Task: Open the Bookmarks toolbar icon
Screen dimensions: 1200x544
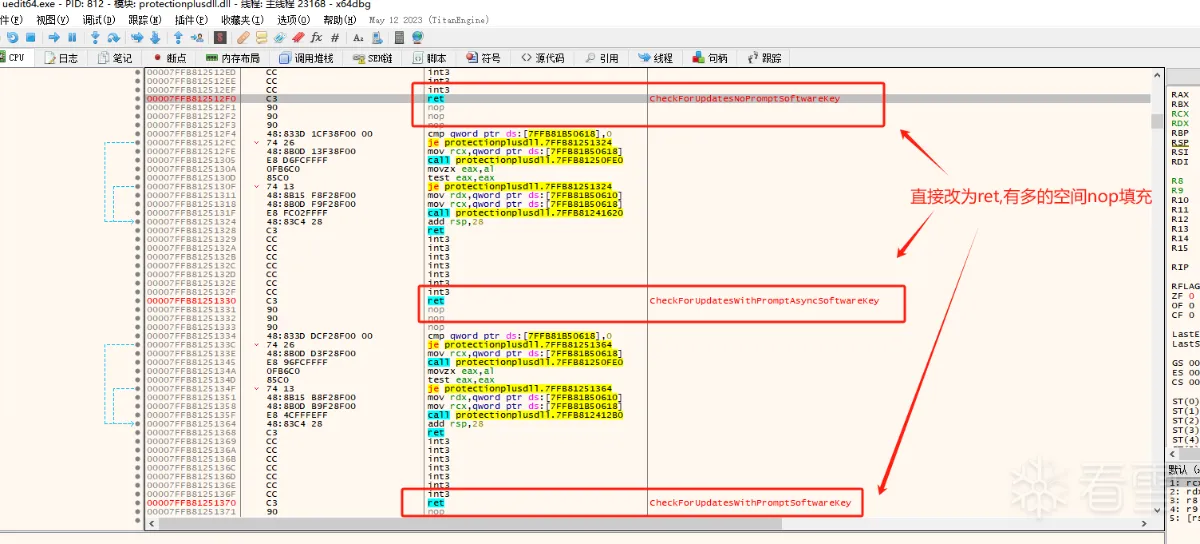Action: pos(298,38)
